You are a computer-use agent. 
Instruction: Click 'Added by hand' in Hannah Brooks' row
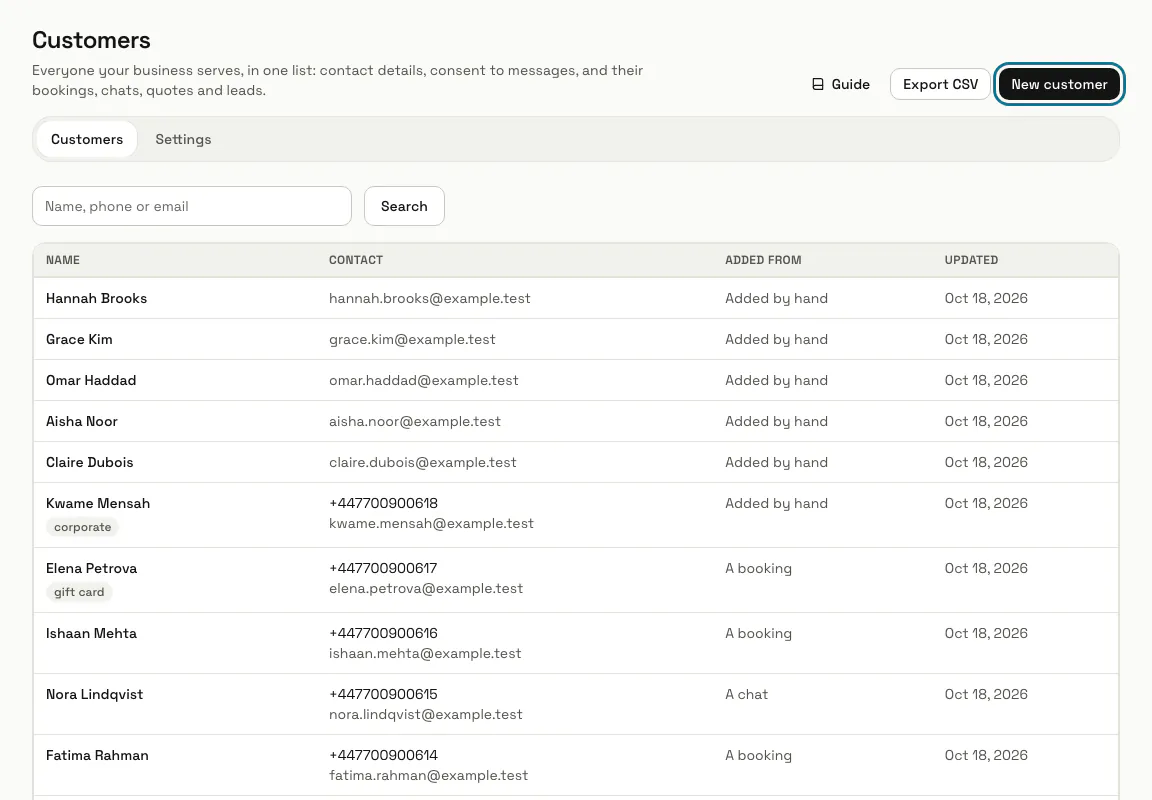coord(776,298)
